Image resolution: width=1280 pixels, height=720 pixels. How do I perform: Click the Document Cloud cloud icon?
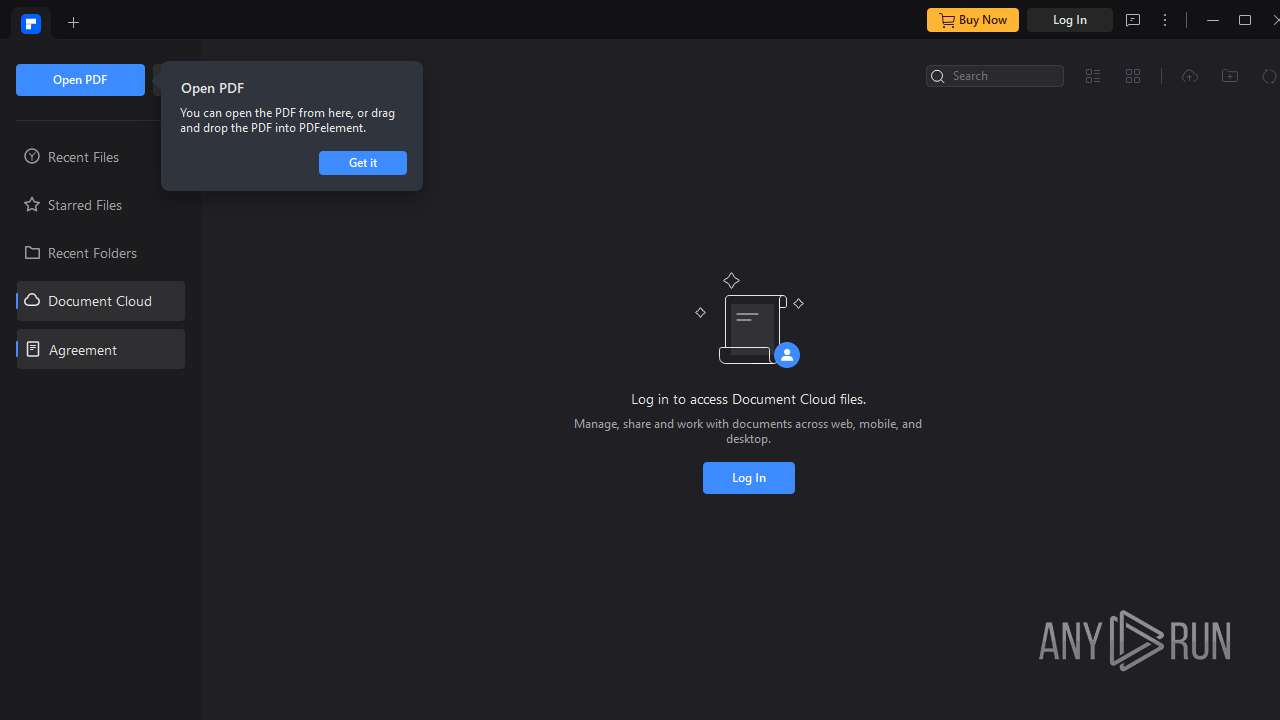[x=32, y=301]
